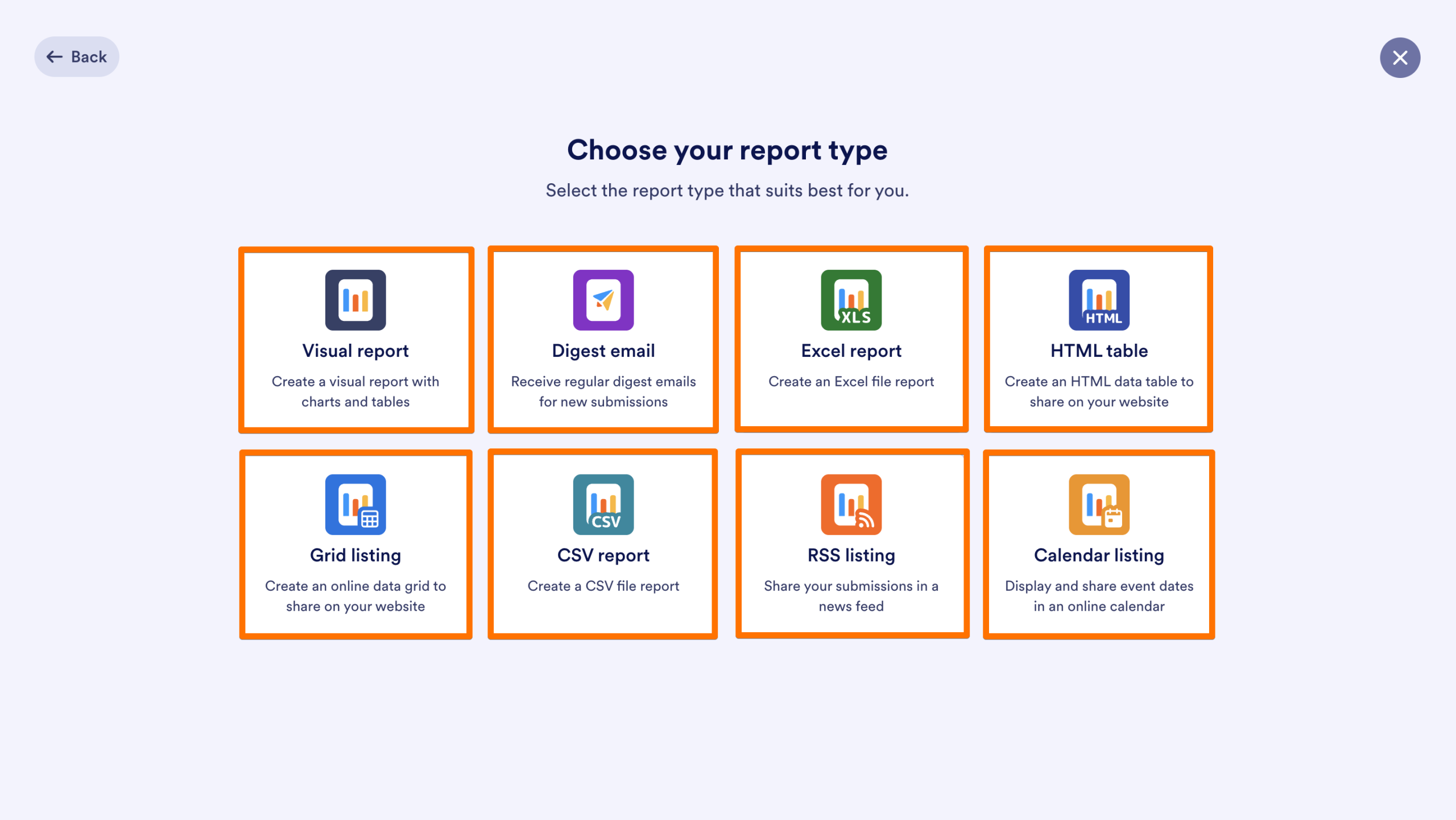Close the report type chooser
The width and height of the screenshot is (1456, 820).
(x=1400, y=57)
